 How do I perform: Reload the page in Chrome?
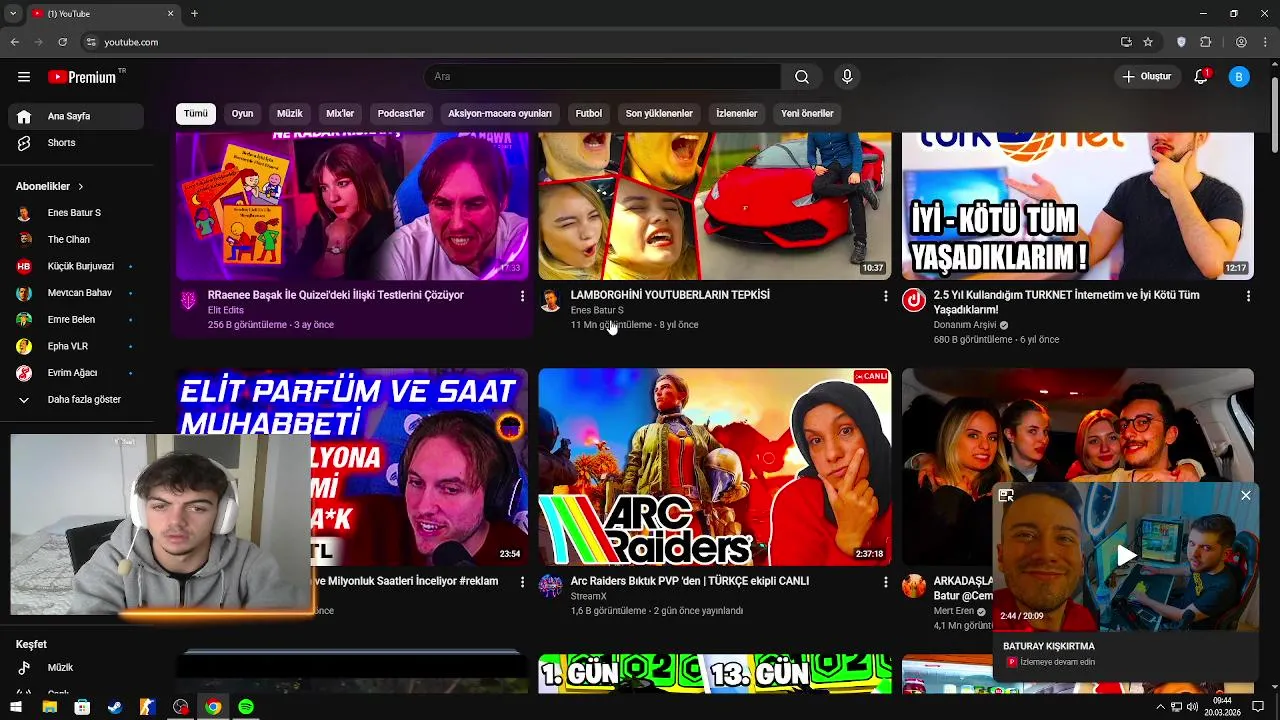click(x=62, y=42)
